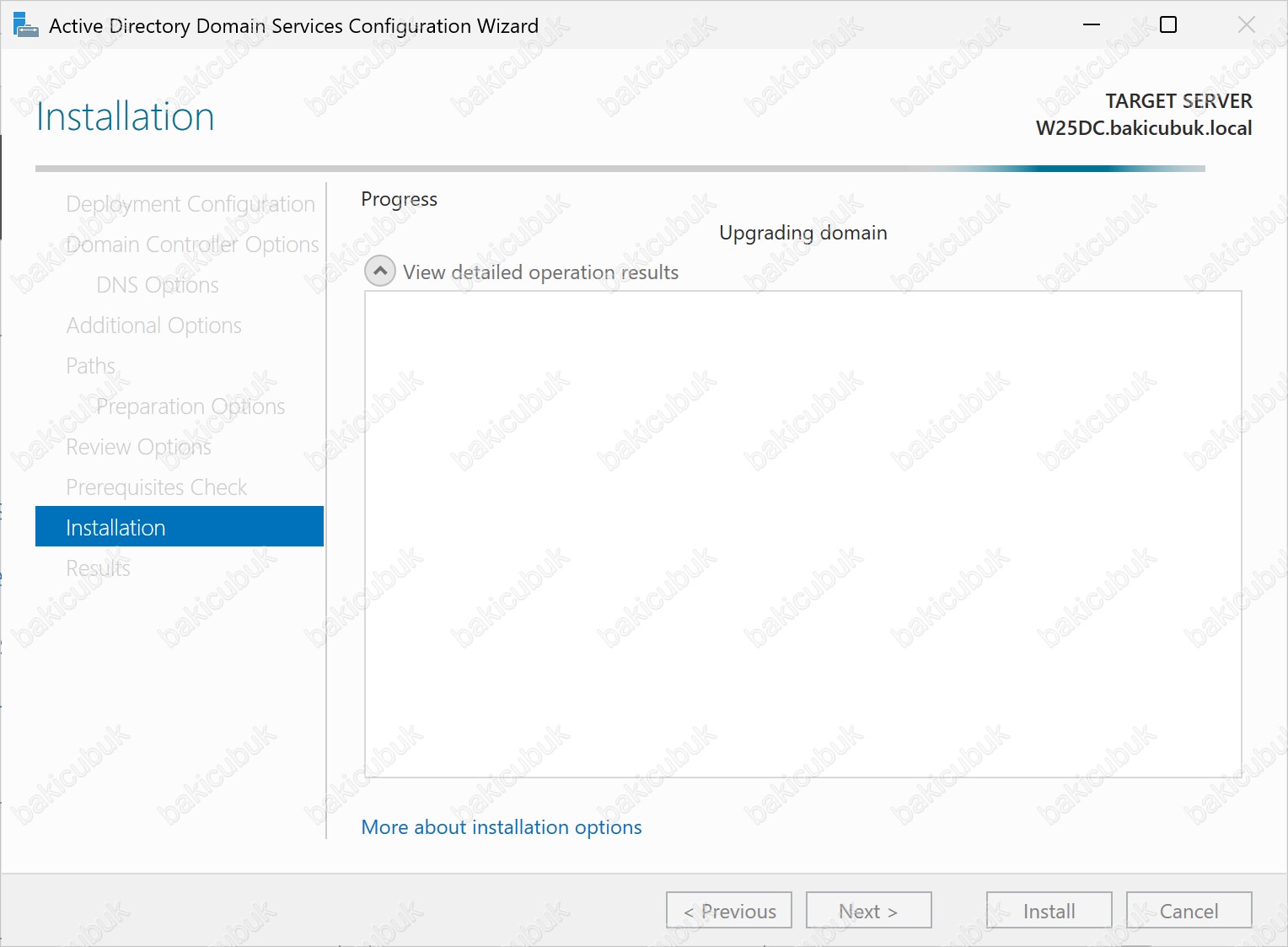Select Deployment Configuration step
This screenshot has width=1288, height=947.
[191, 204]
